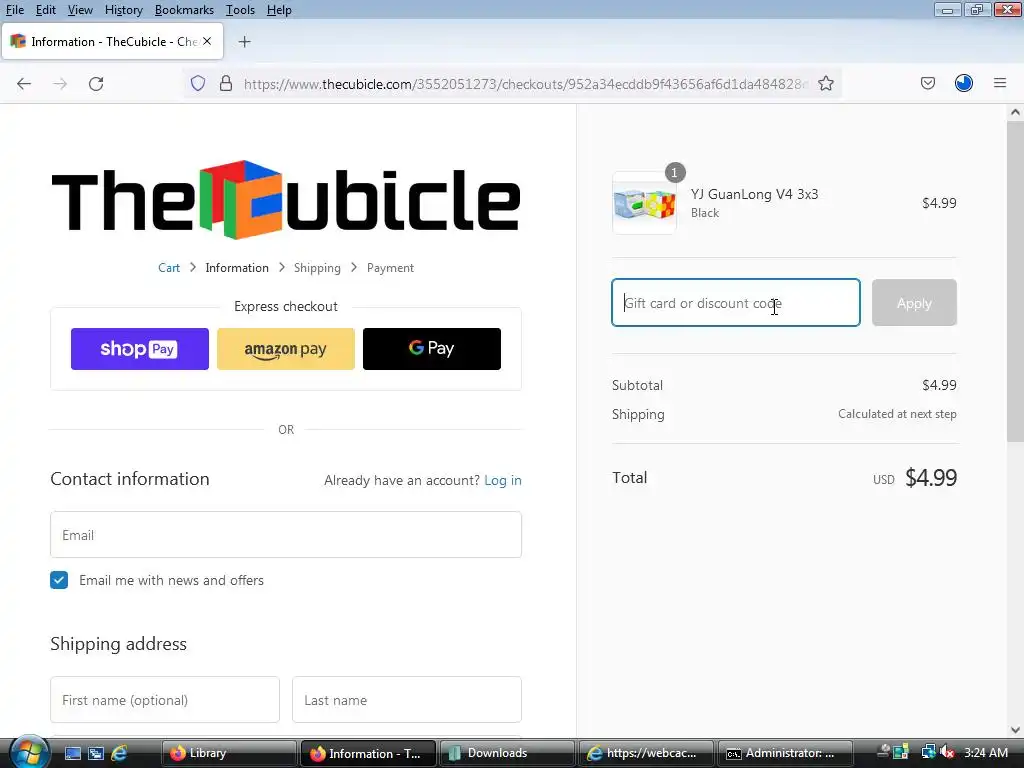Open the Tools menu
The width and height of the screenshot is (1024, 768).
[x=240, y=10]
